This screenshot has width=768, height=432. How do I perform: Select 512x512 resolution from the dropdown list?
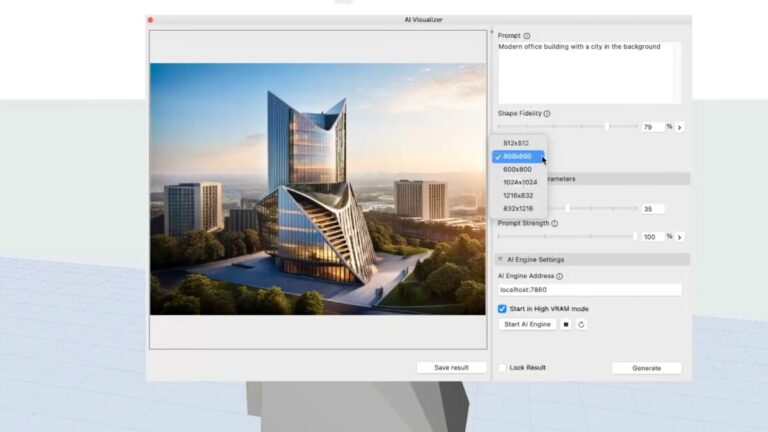(516, 143)
